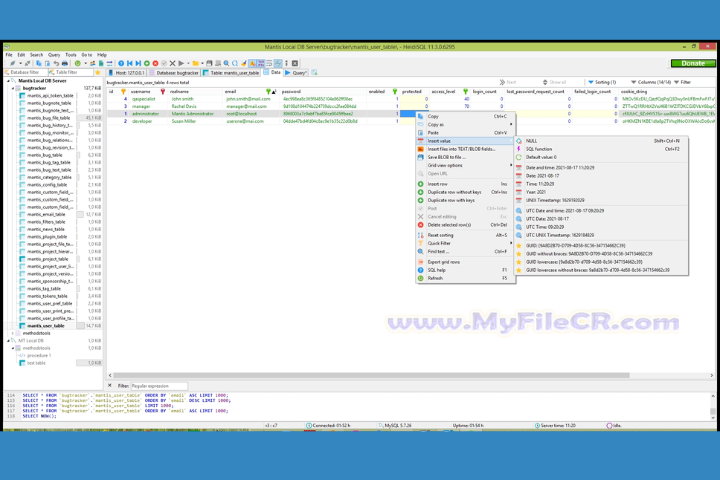
Task: Click the help (blue question) toolbar icon
Action: point(121,63)
